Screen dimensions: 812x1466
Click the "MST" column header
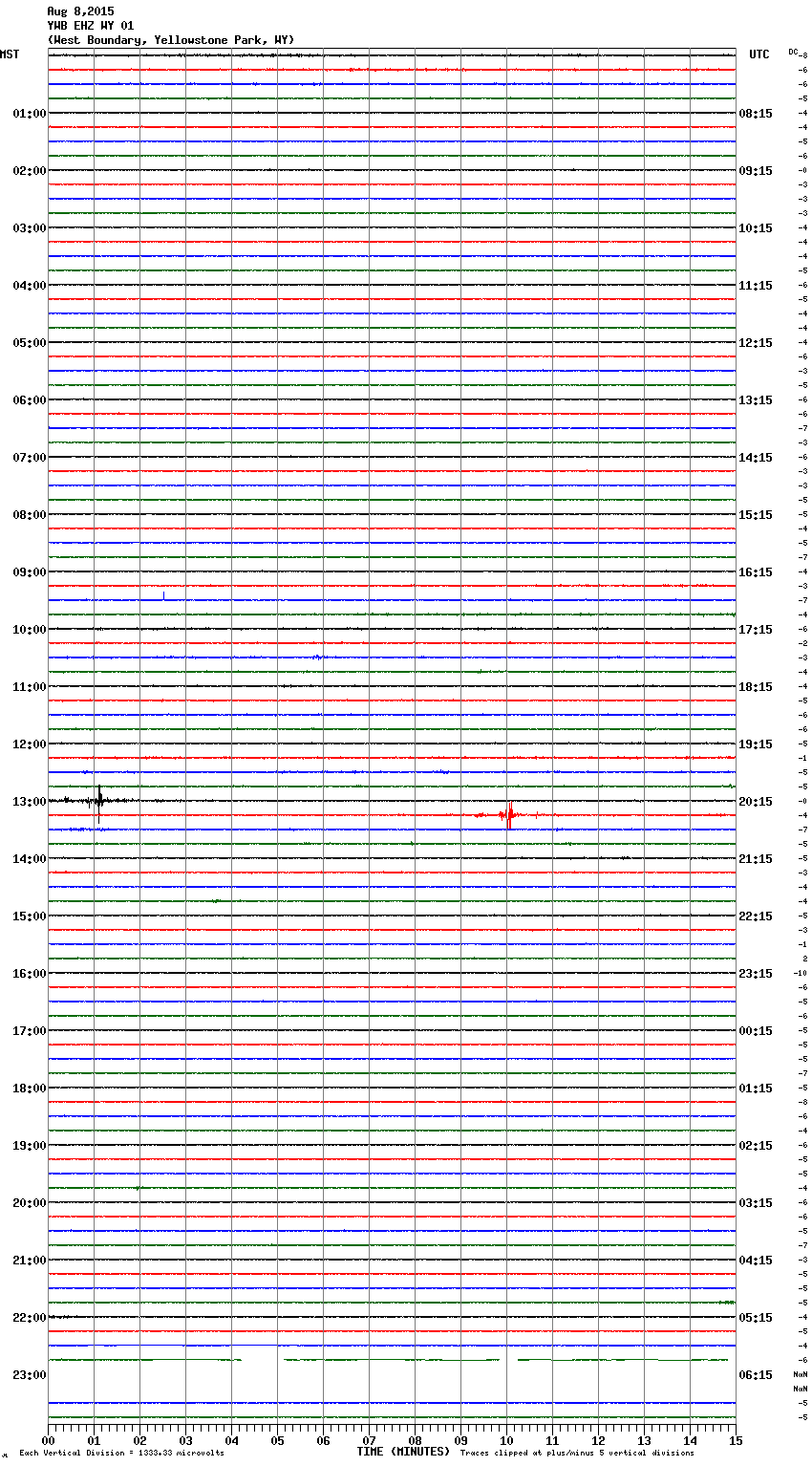10,54
